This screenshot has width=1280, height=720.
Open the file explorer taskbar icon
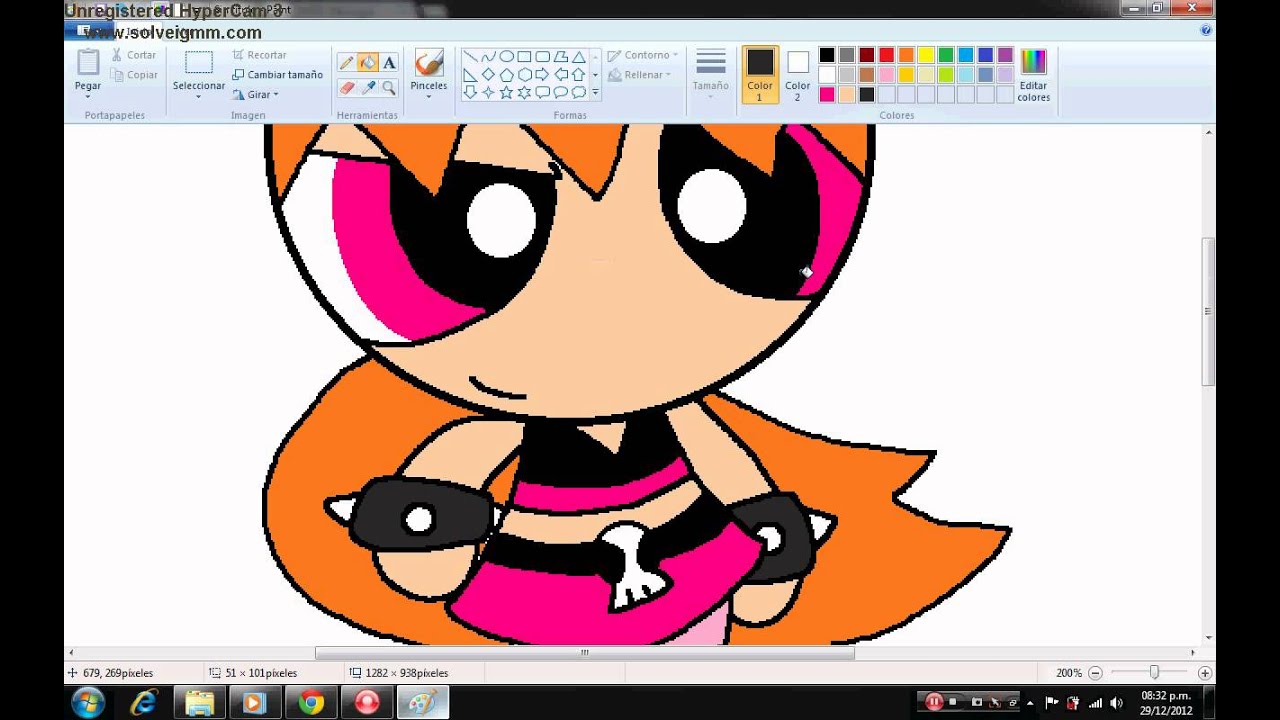point(199,703)
